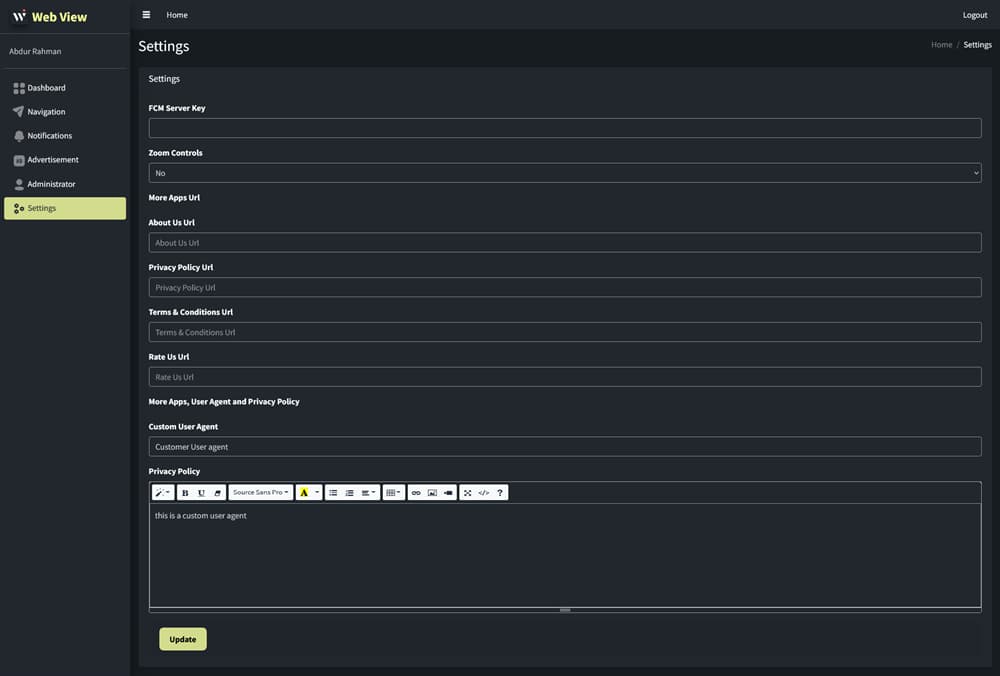This screenshot has height=676, width=1000.
Task: Click the Abdur Rahman user name
Action: pos(35,51)
